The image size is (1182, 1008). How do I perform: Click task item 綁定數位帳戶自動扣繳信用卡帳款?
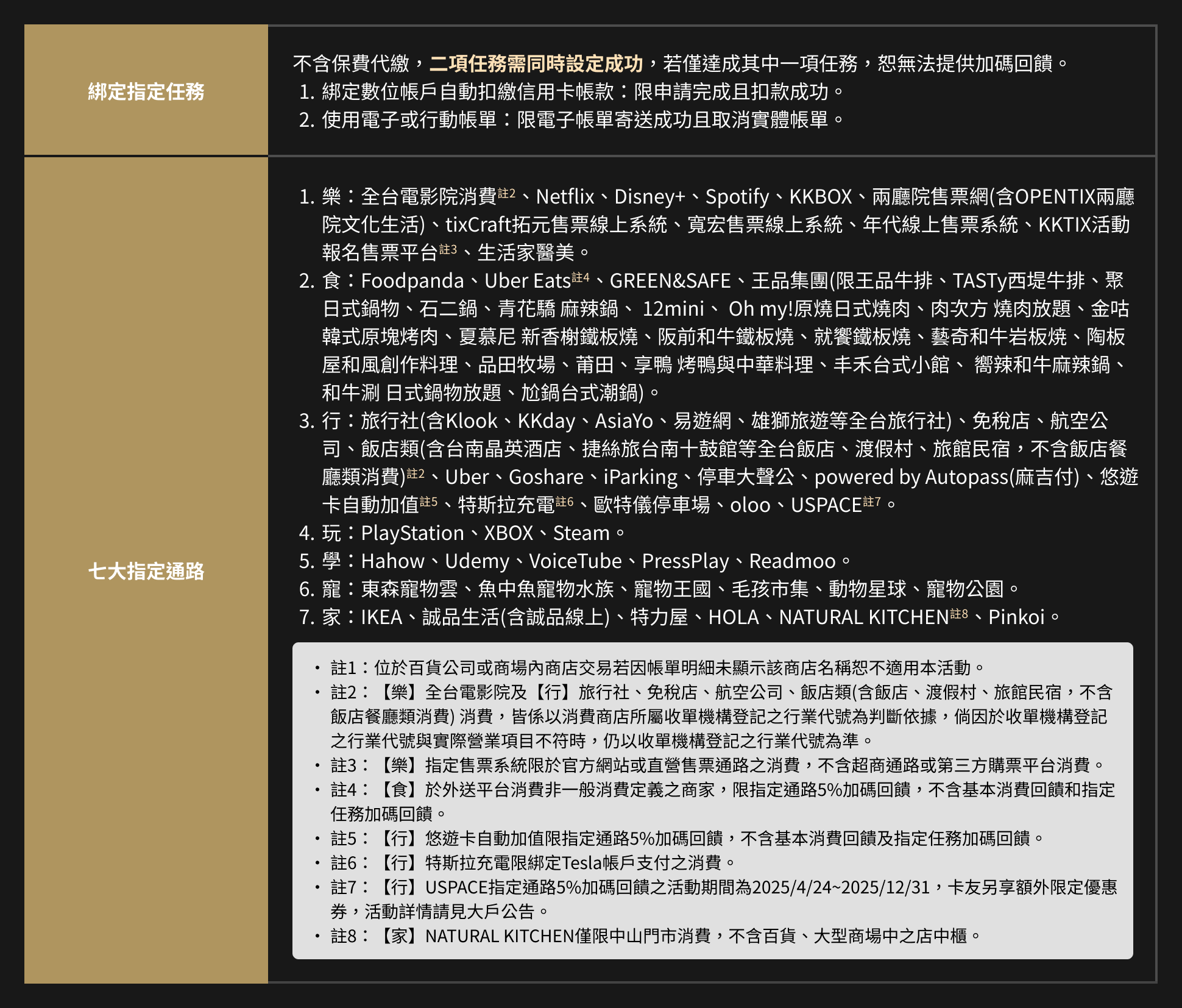click(x=468, y=92)
